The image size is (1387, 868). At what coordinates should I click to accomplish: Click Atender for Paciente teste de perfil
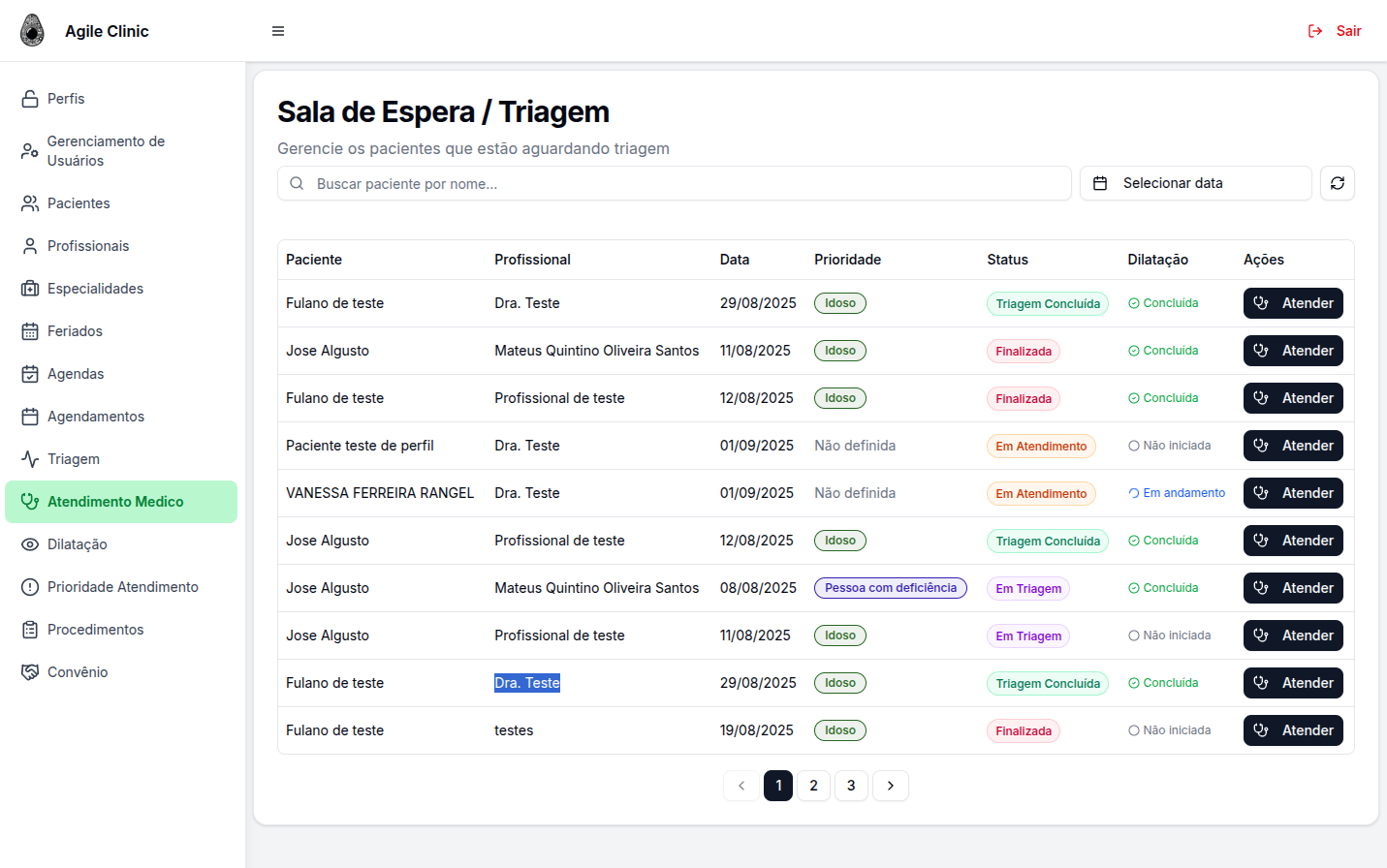click(1292, 446)
